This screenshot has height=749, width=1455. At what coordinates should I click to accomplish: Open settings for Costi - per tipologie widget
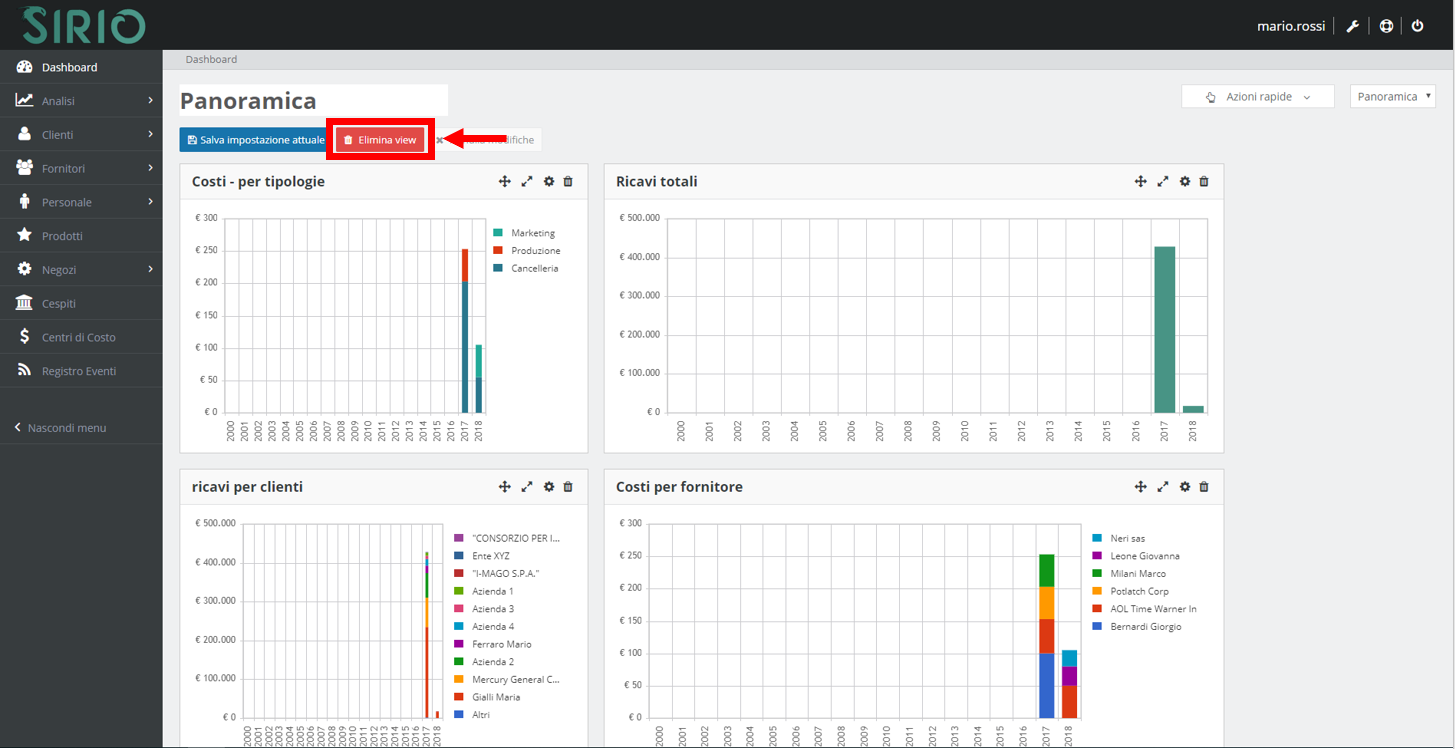click(548, 181)
